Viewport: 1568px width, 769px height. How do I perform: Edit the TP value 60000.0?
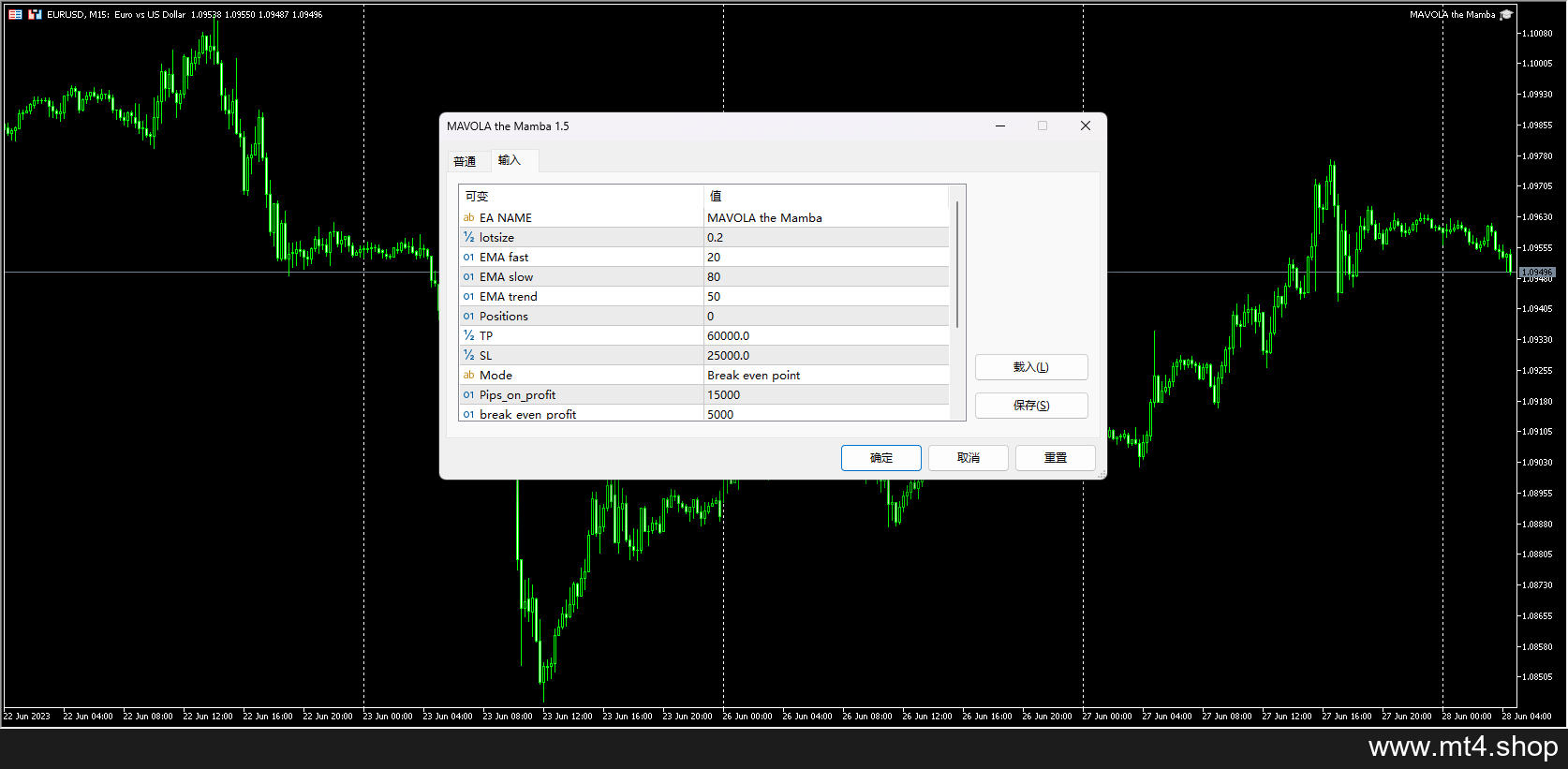tap(826, 336)
